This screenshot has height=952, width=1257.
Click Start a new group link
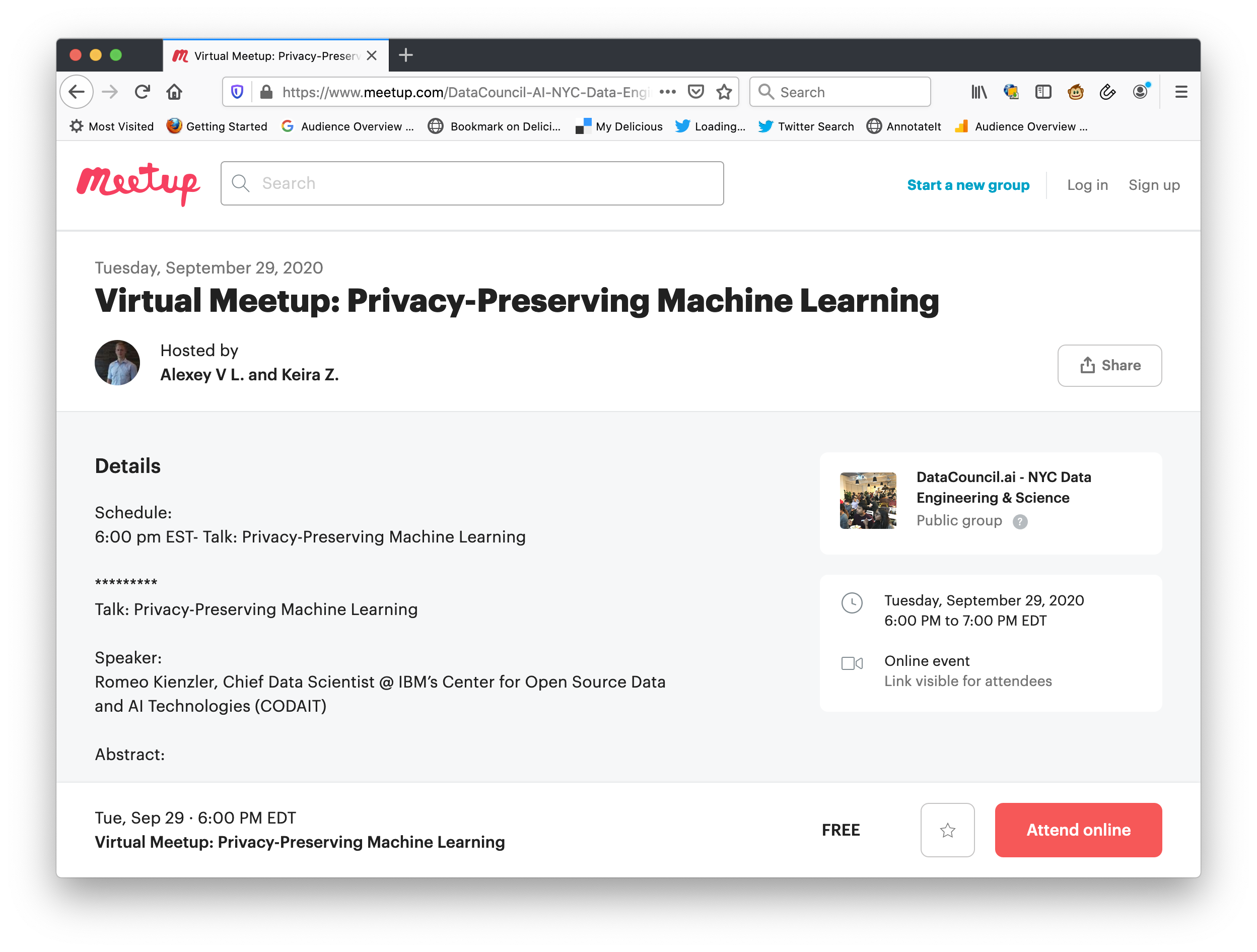[x=968, y=185]
